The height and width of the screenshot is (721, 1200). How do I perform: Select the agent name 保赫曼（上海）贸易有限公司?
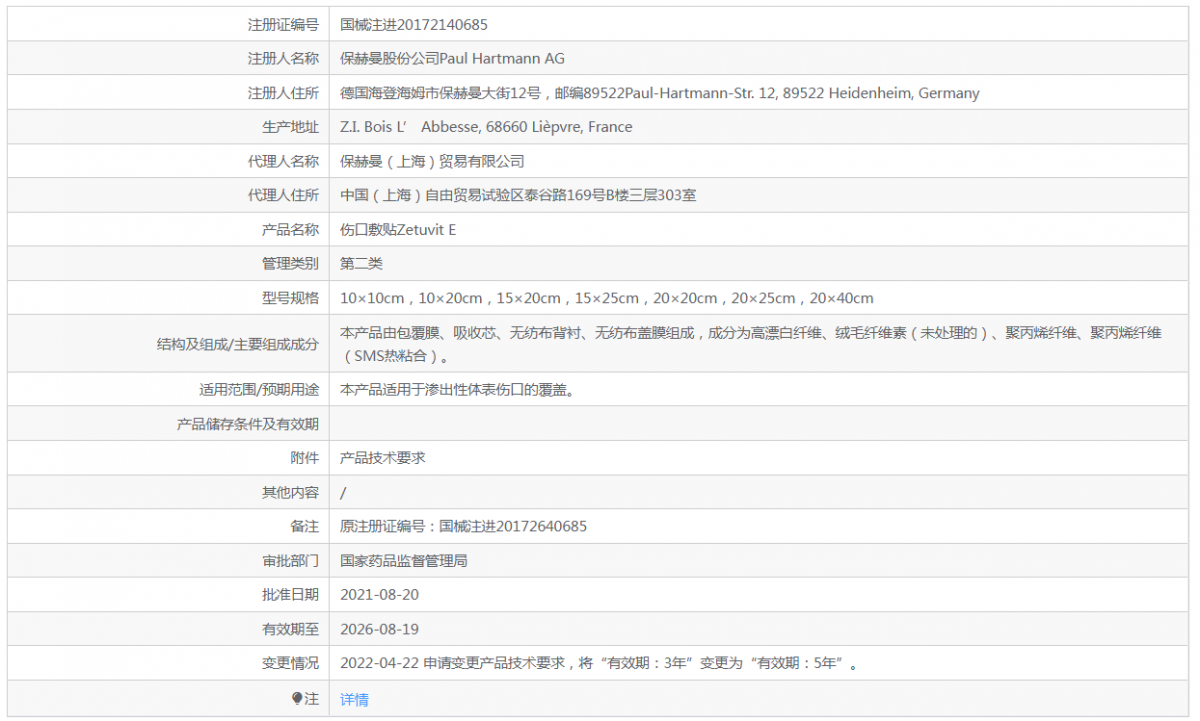point(432,161)
